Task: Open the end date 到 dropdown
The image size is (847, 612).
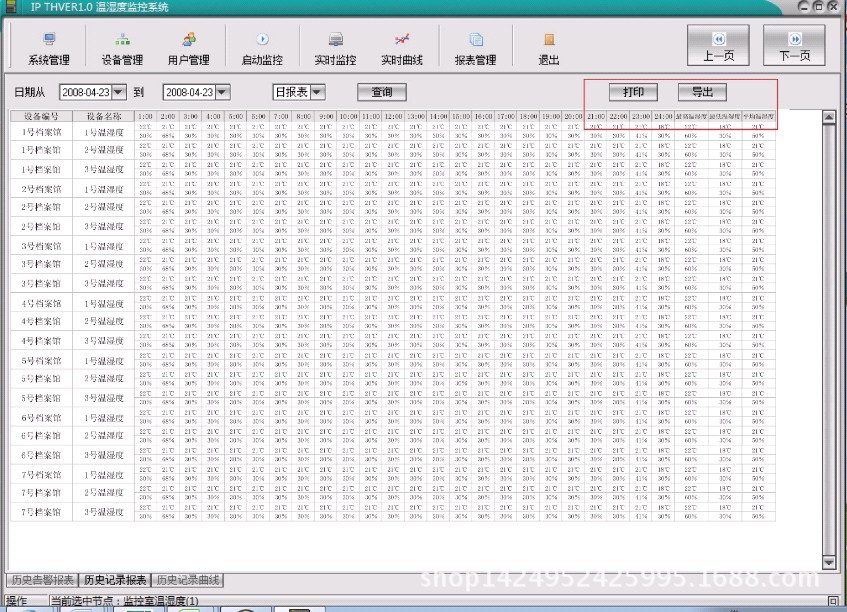Action: pos(222,91)
